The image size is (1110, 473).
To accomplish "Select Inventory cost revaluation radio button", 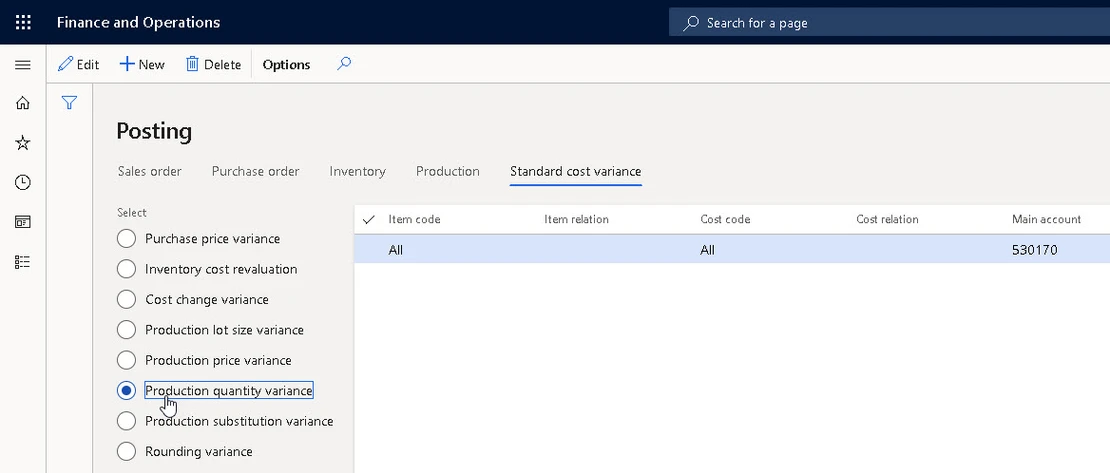I will tap(126, 269).
